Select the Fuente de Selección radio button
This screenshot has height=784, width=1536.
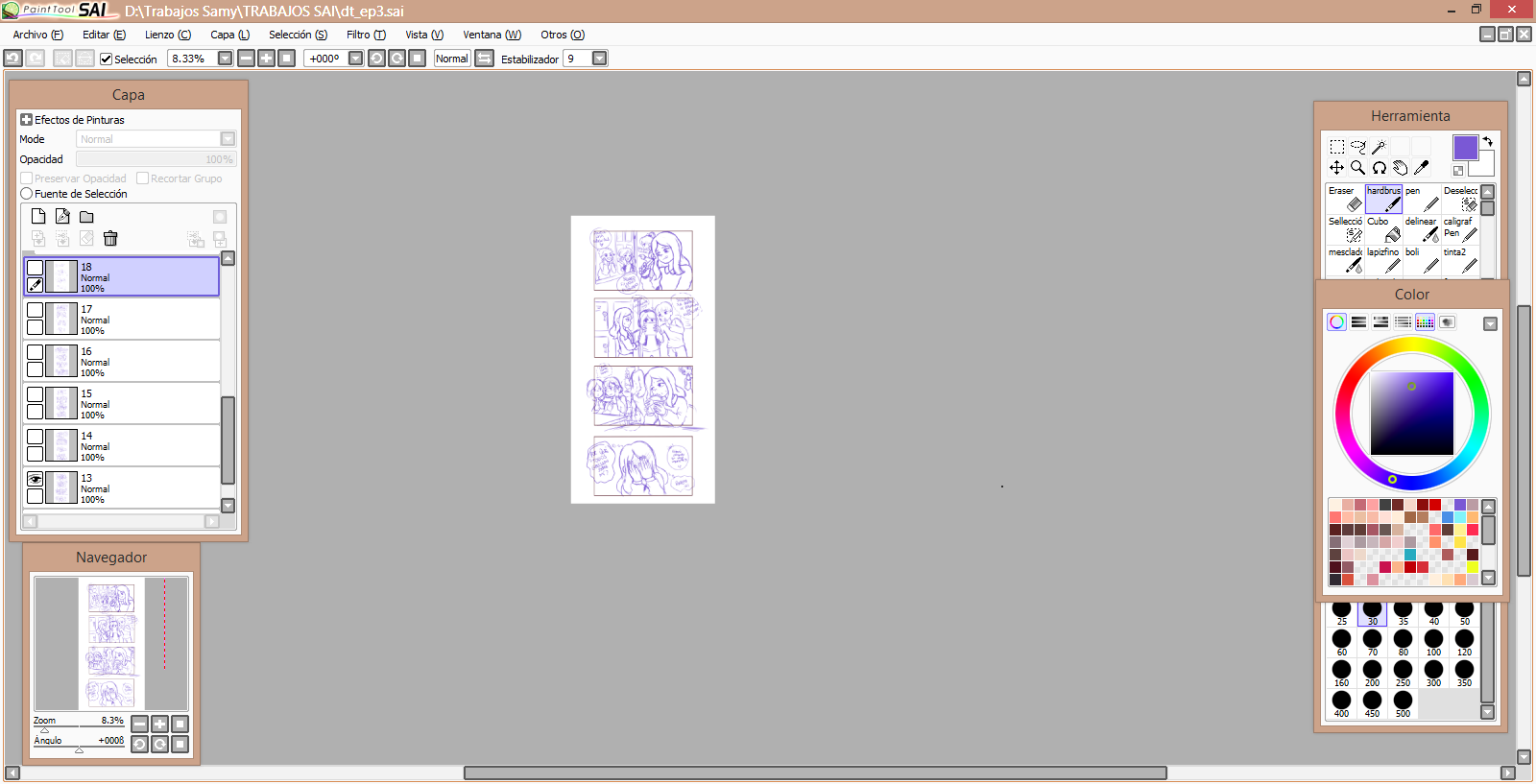pyautogui.click(x=27, y=194)
